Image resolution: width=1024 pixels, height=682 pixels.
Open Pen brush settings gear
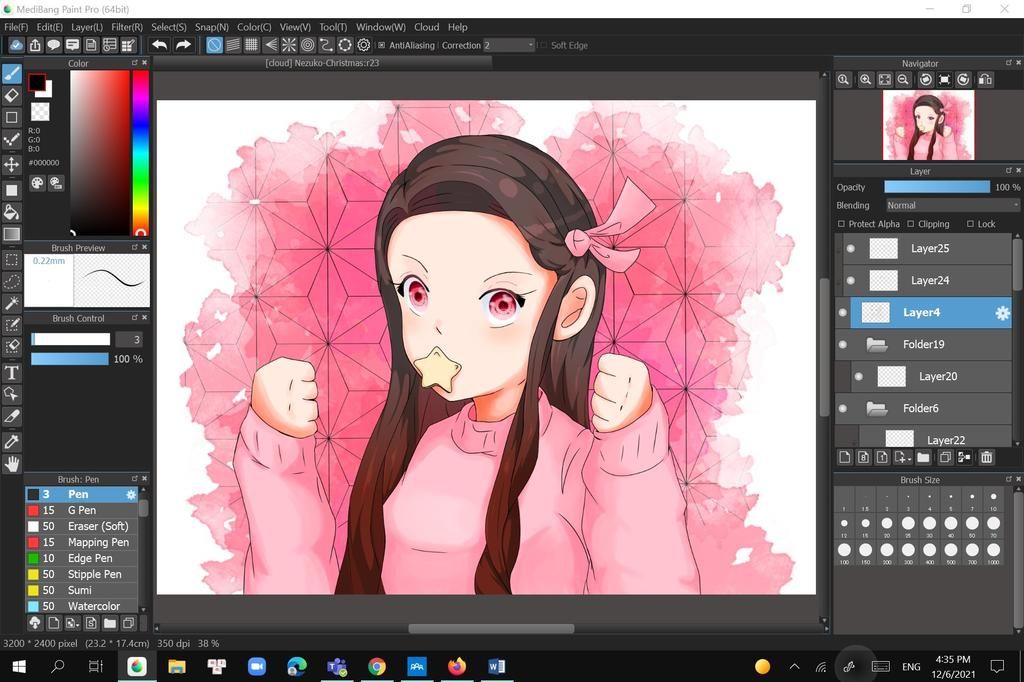coord(131,495)
